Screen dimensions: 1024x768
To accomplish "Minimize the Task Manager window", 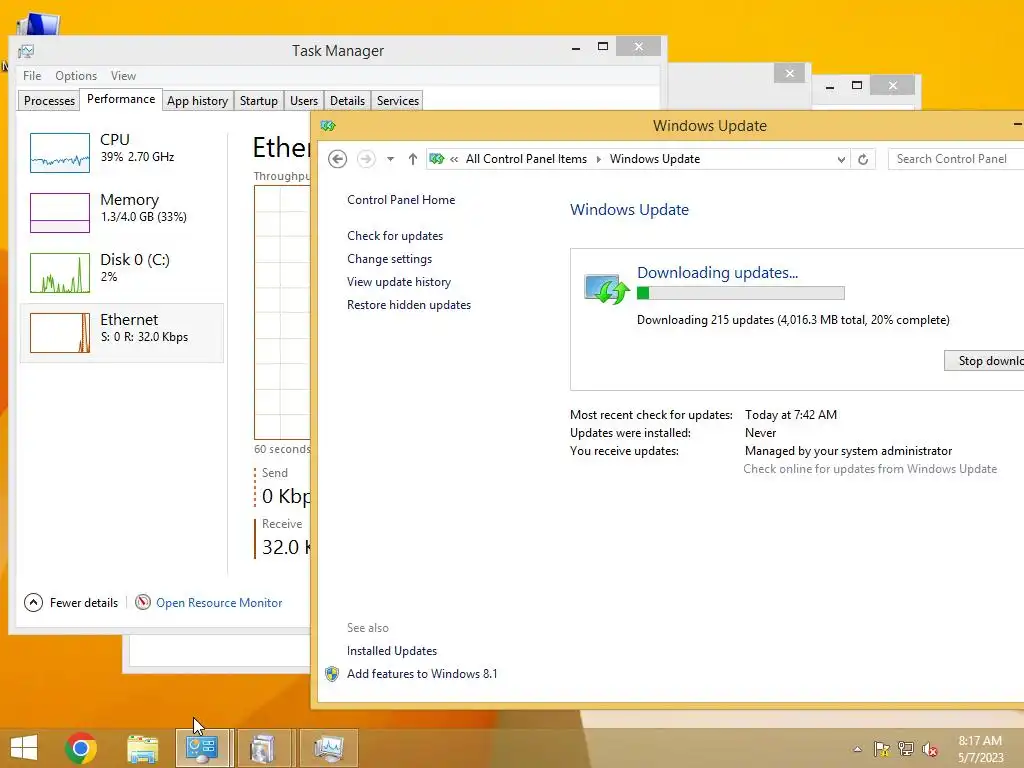I will tap(576, 48).
